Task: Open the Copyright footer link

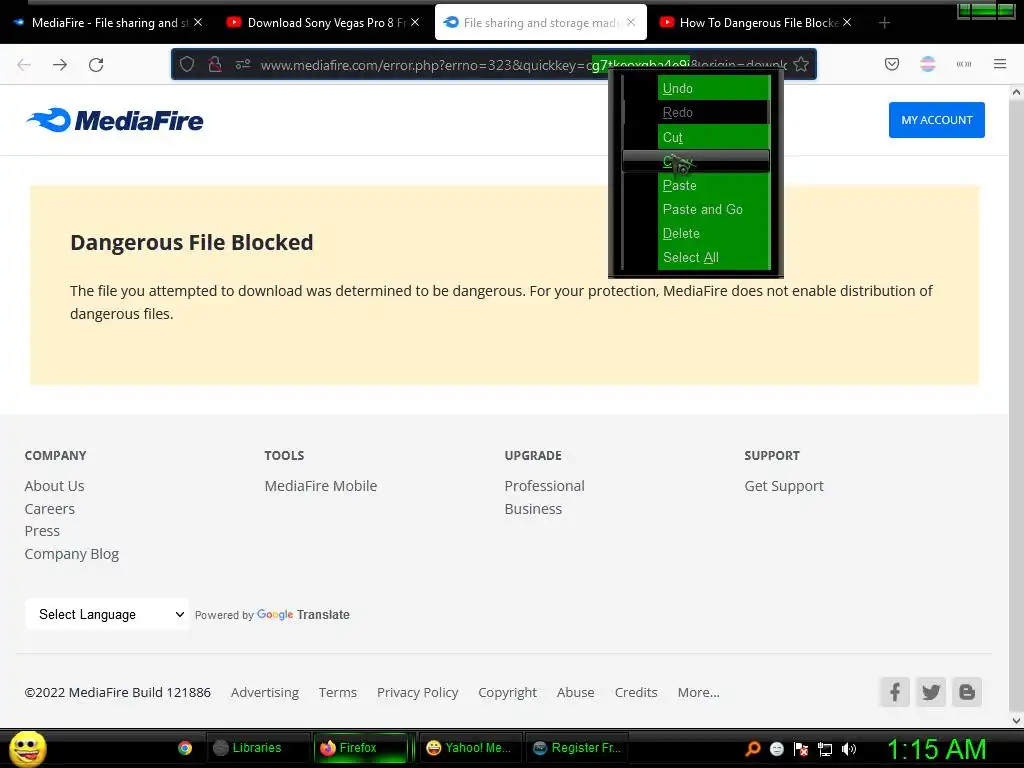Action: [507, 692]
